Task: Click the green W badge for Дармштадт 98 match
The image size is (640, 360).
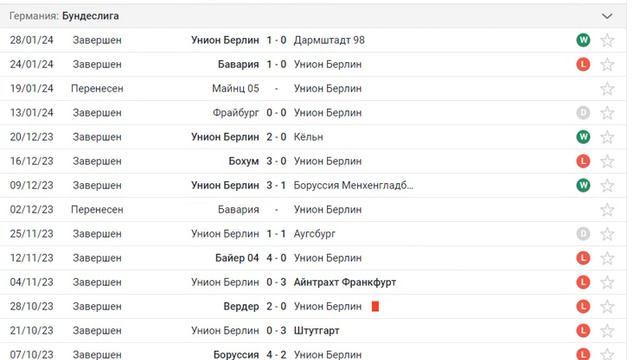Action: coord(583,40)
